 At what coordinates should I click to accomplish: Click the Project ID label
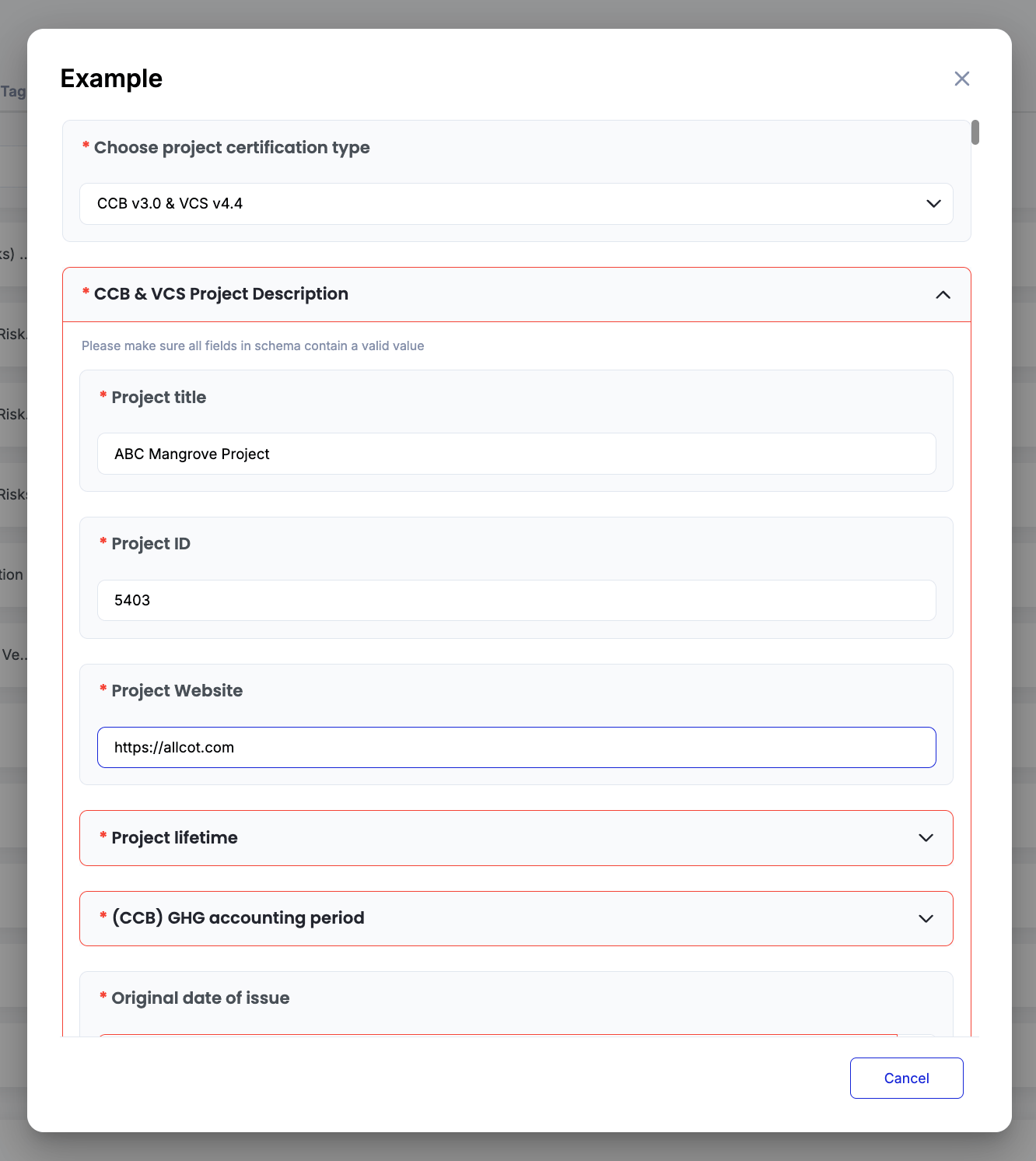[x=151, y=544]
